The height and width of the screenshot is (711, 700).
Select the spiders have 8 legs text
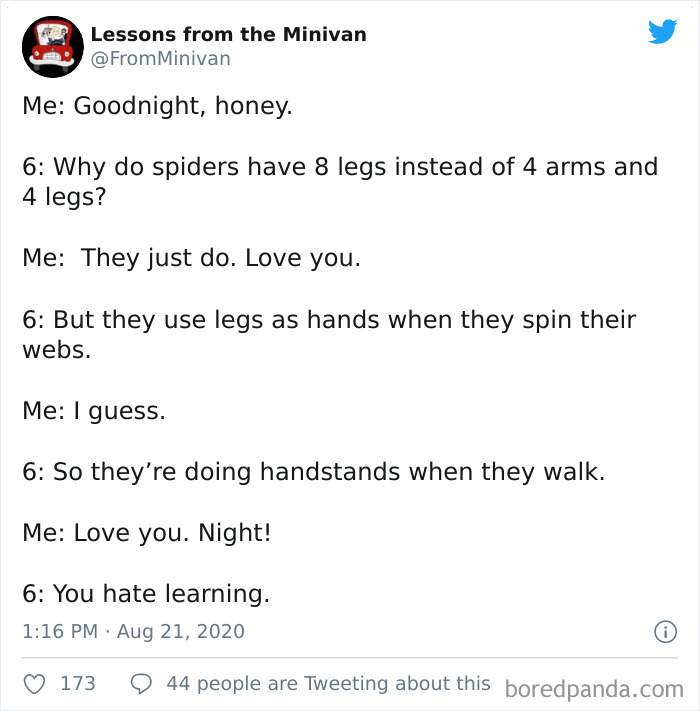point(340,181)
